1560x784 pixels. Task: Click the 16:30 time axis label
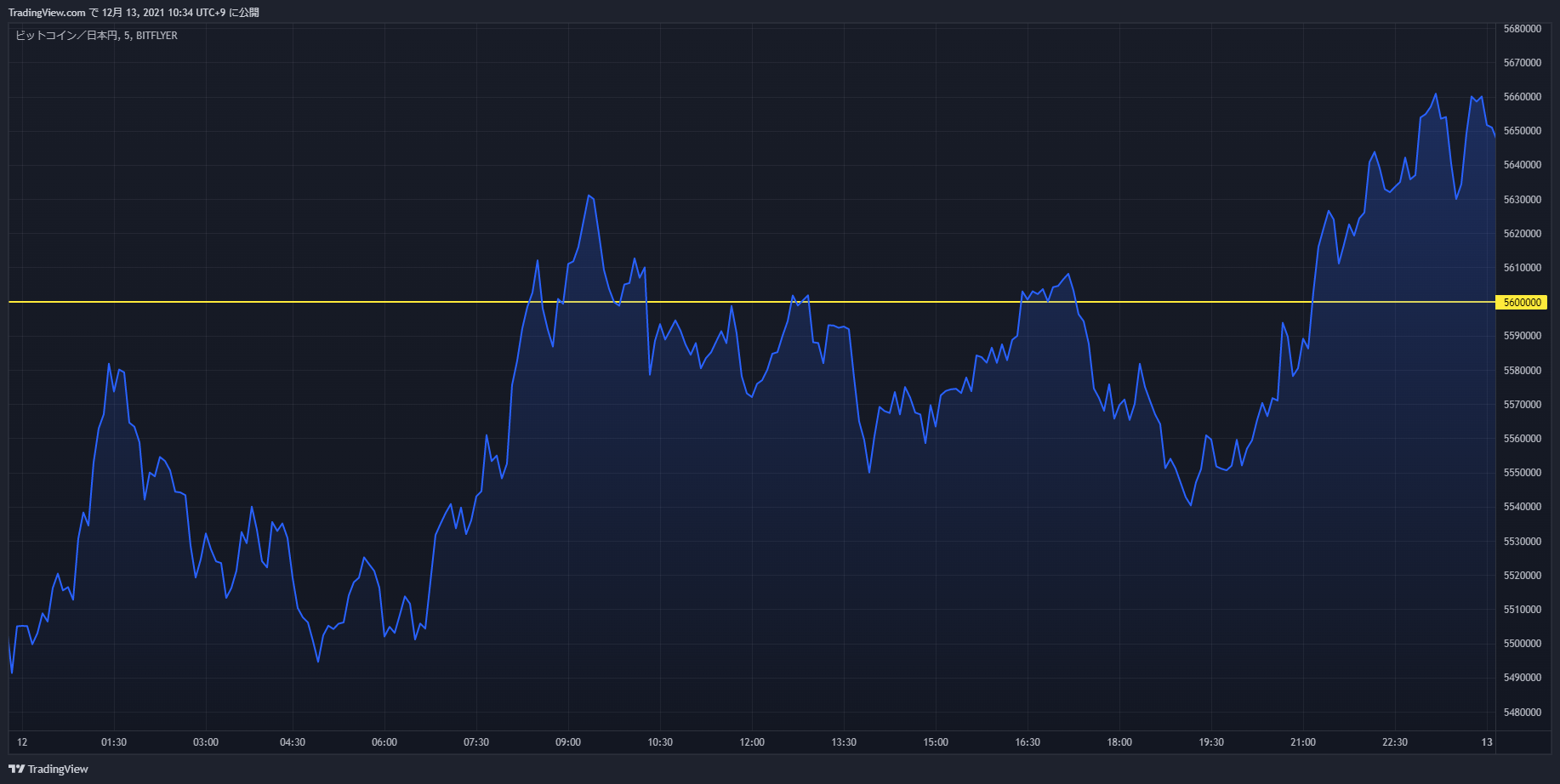(1028, 742)
